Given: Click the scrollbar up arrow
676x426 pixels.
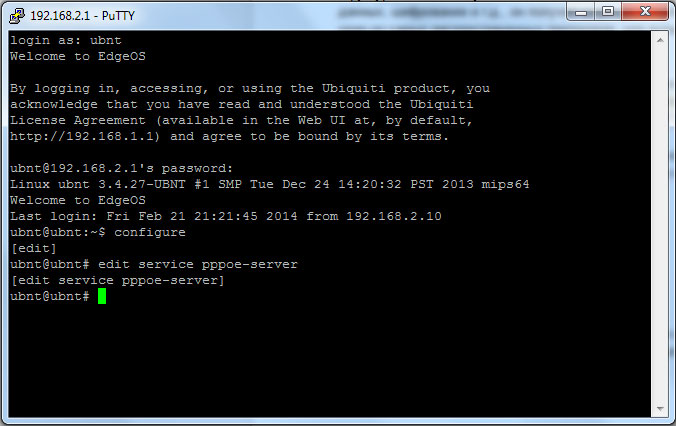Looking at the screenshot, I should click(659, 37).
